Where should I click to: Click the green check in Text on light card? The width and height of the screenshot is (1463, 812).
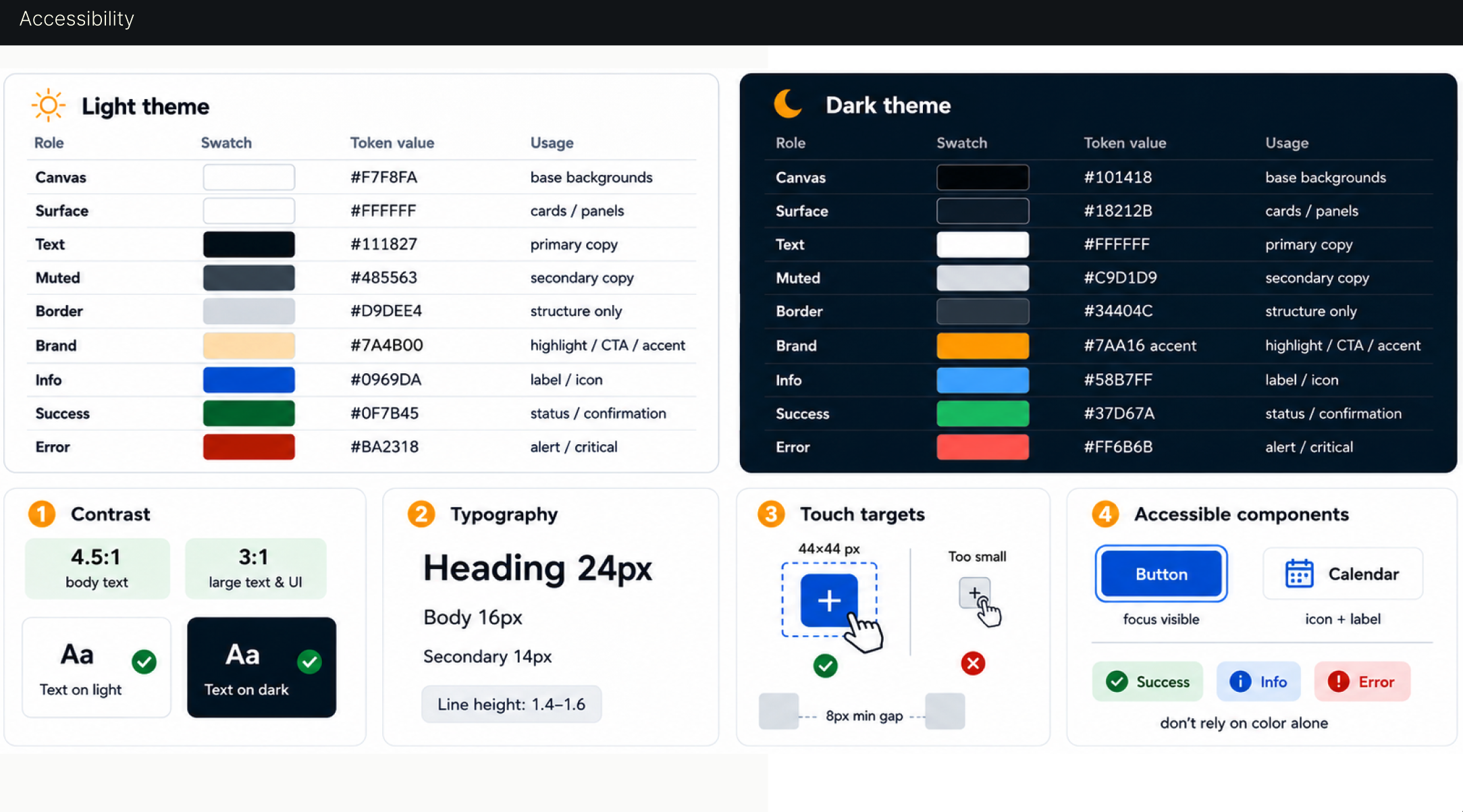(144, 661)
